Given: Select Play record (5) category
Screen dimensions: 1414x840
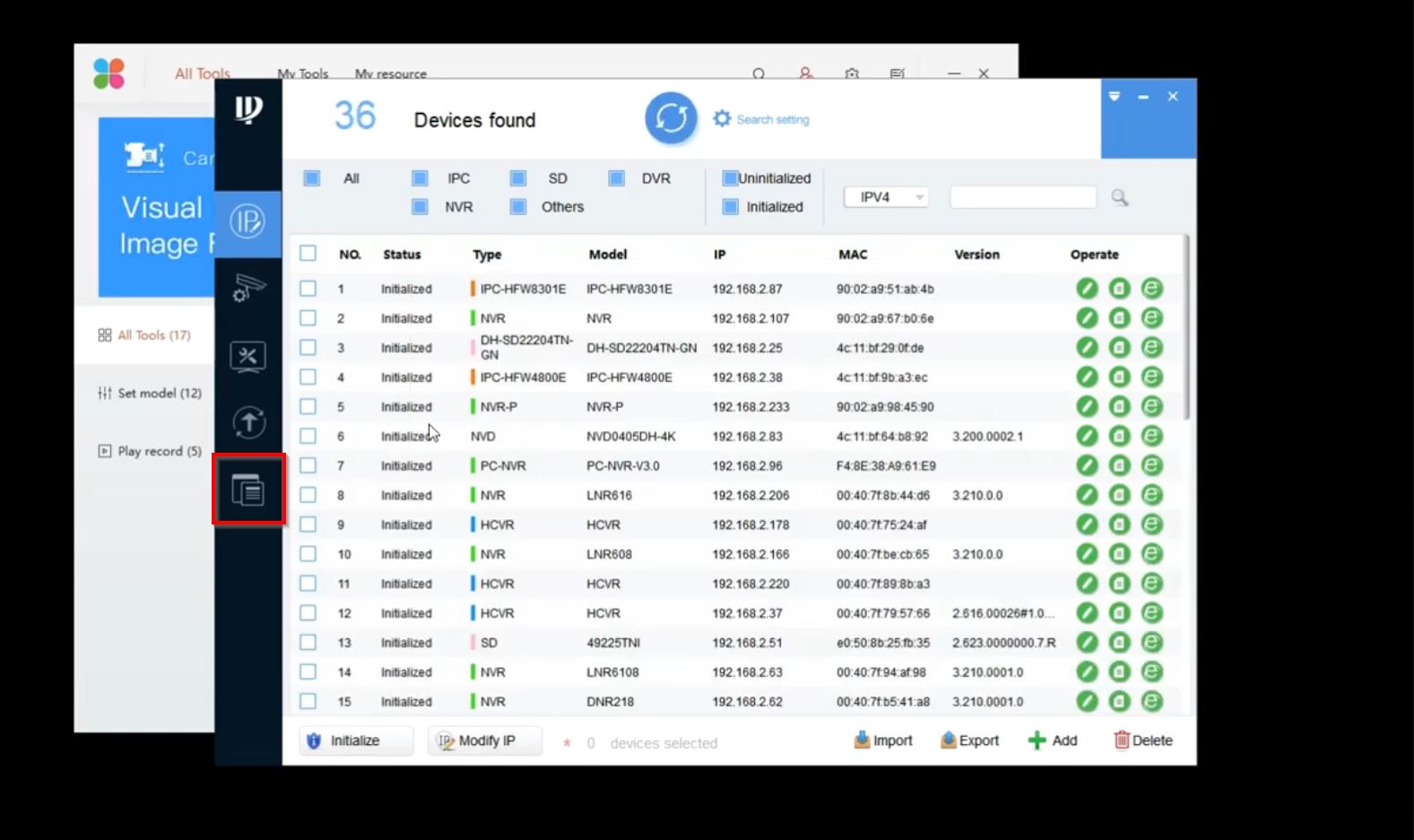Looking at the screenshot, I should 150,451.
